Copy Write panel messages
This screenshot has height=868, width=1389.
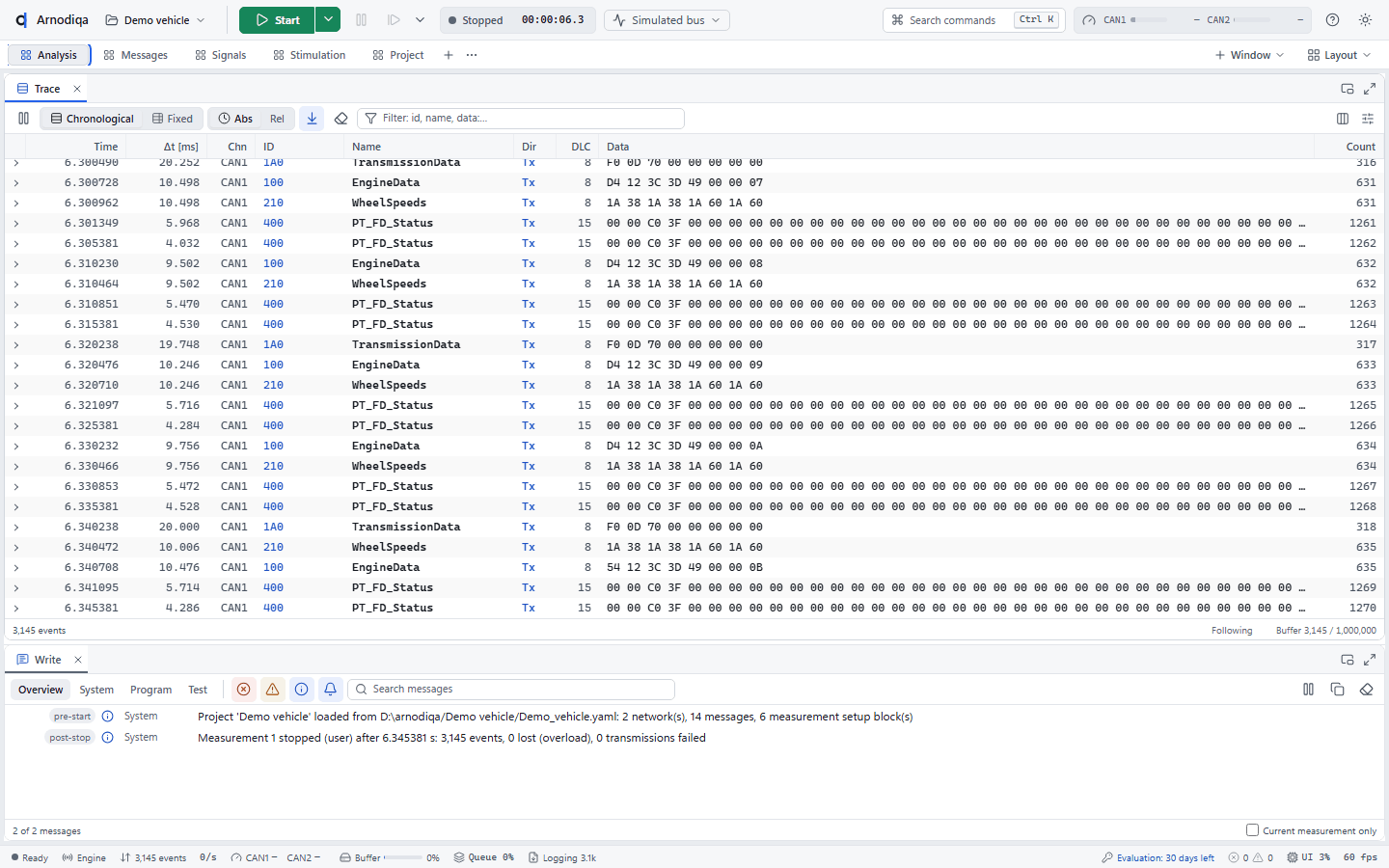[1337, 689]
